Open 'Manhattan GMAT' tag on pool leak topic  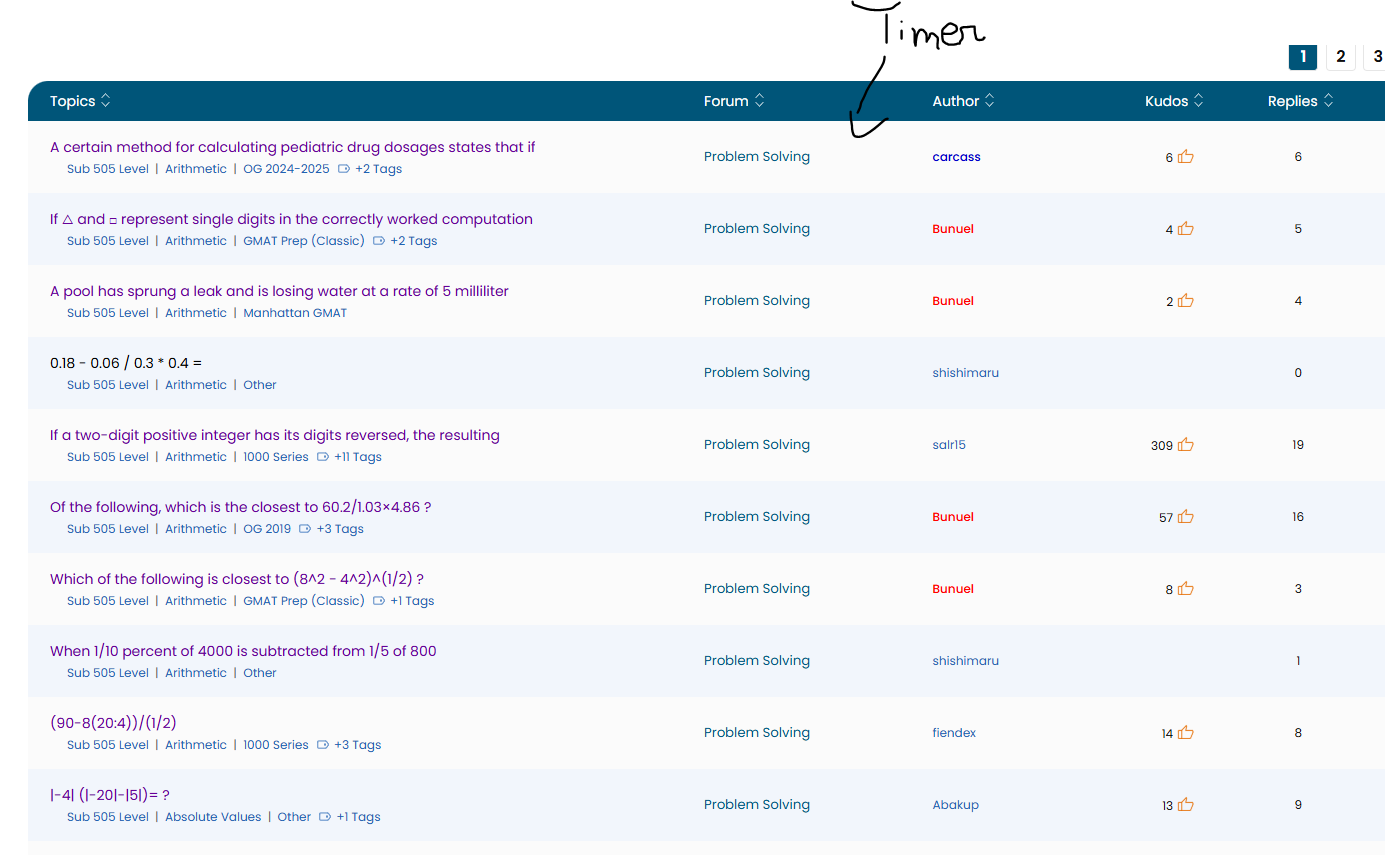pyautogui.click(x=295, y=313)
